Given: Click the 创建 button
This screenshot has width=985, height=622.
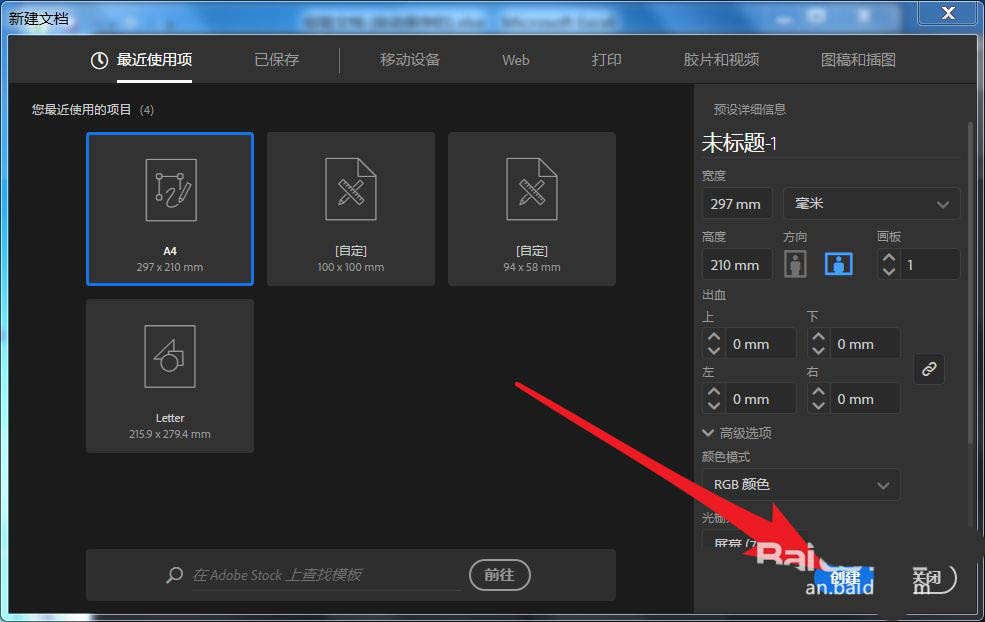Looking at the screenshot, I should click(x=843, y=578).
